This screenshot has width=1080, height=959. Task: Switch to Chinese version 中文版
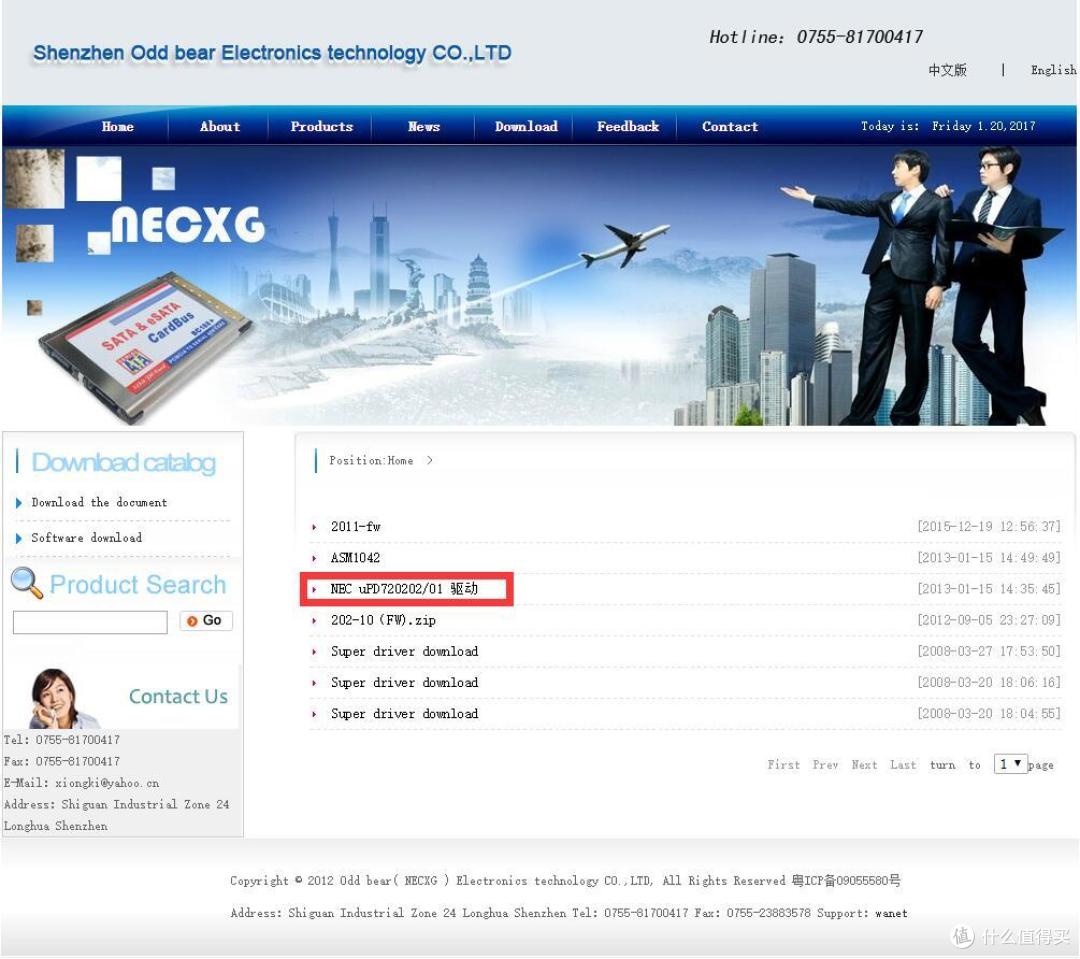[947, 70]
